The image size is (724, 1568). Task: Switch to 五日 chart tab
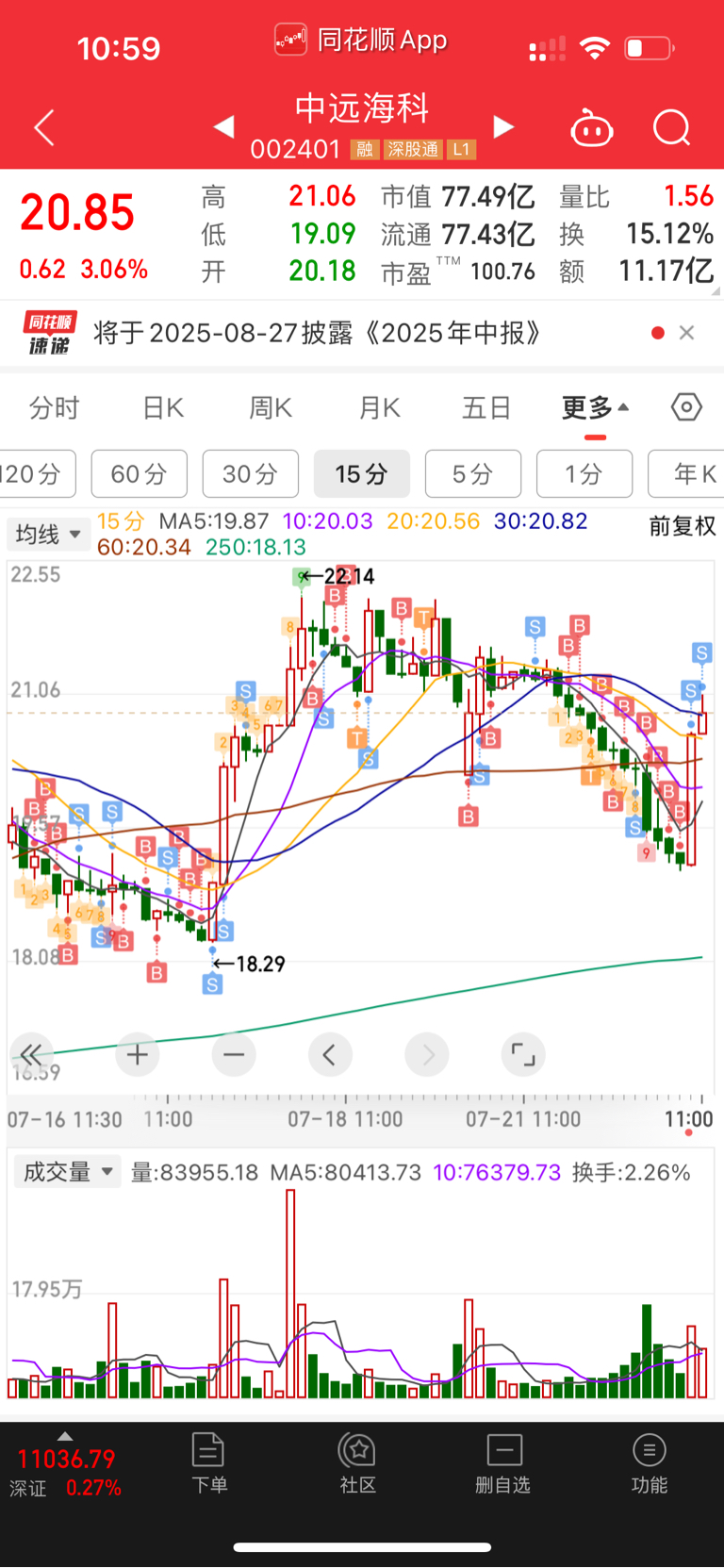coord(486,407)
